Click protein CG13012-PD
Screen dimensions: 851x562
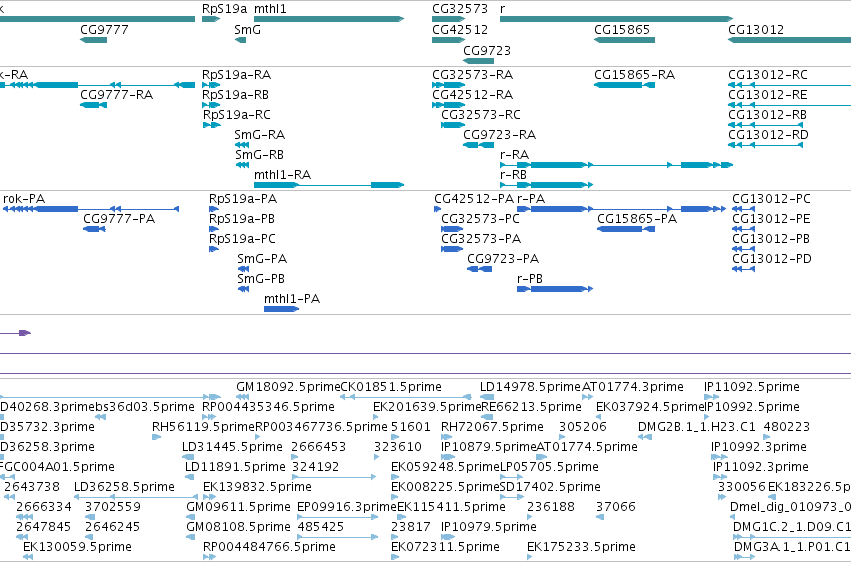(x=744, y=269)
